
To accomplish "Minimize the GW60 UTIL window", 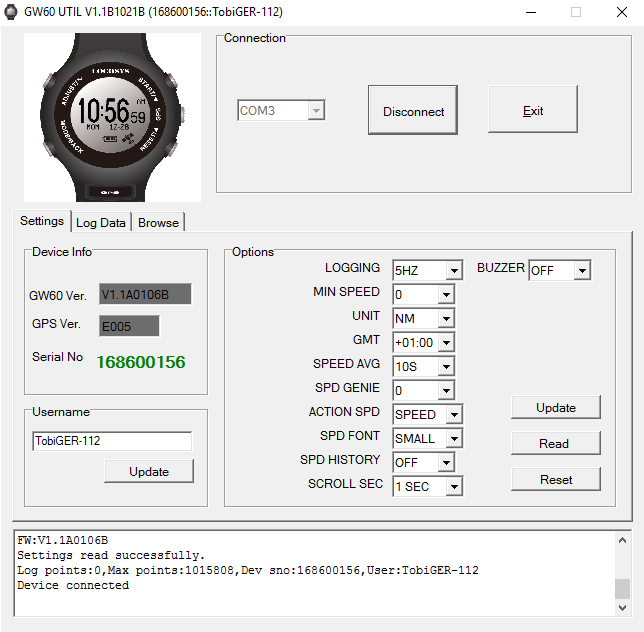I will tap(531, 12).
